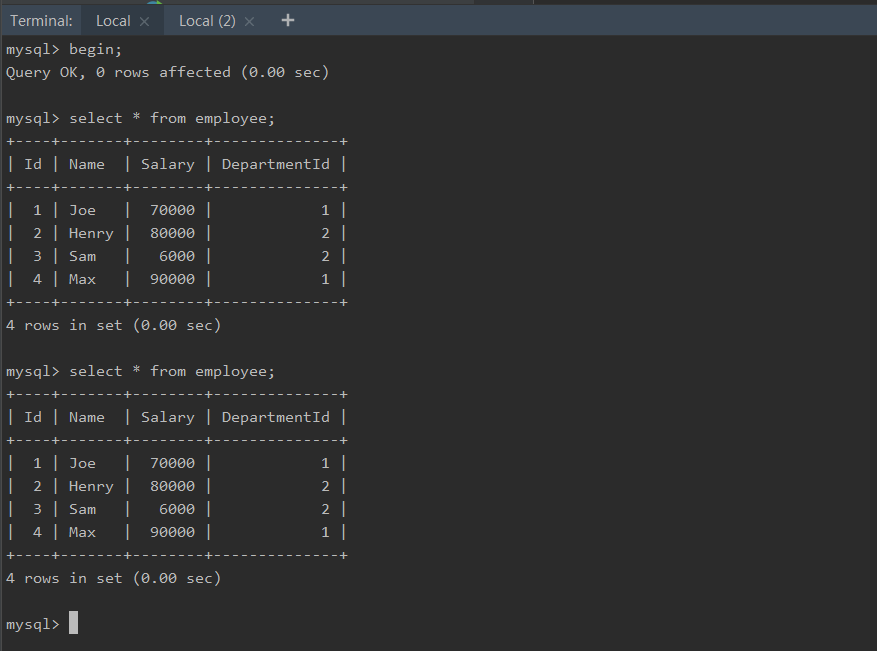Click 'Sam' in the lower result table

[82, 509]
